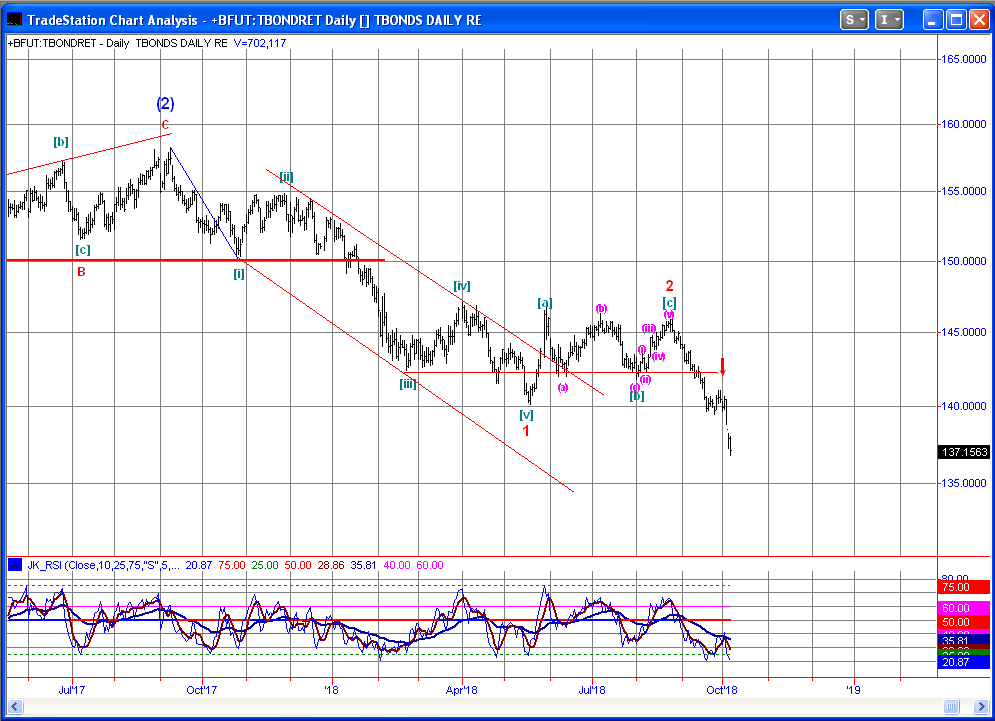Viewport: 995px width, 721px height.
Task: Maximize the Chart Analysis window
Action: tap(956, 20)
